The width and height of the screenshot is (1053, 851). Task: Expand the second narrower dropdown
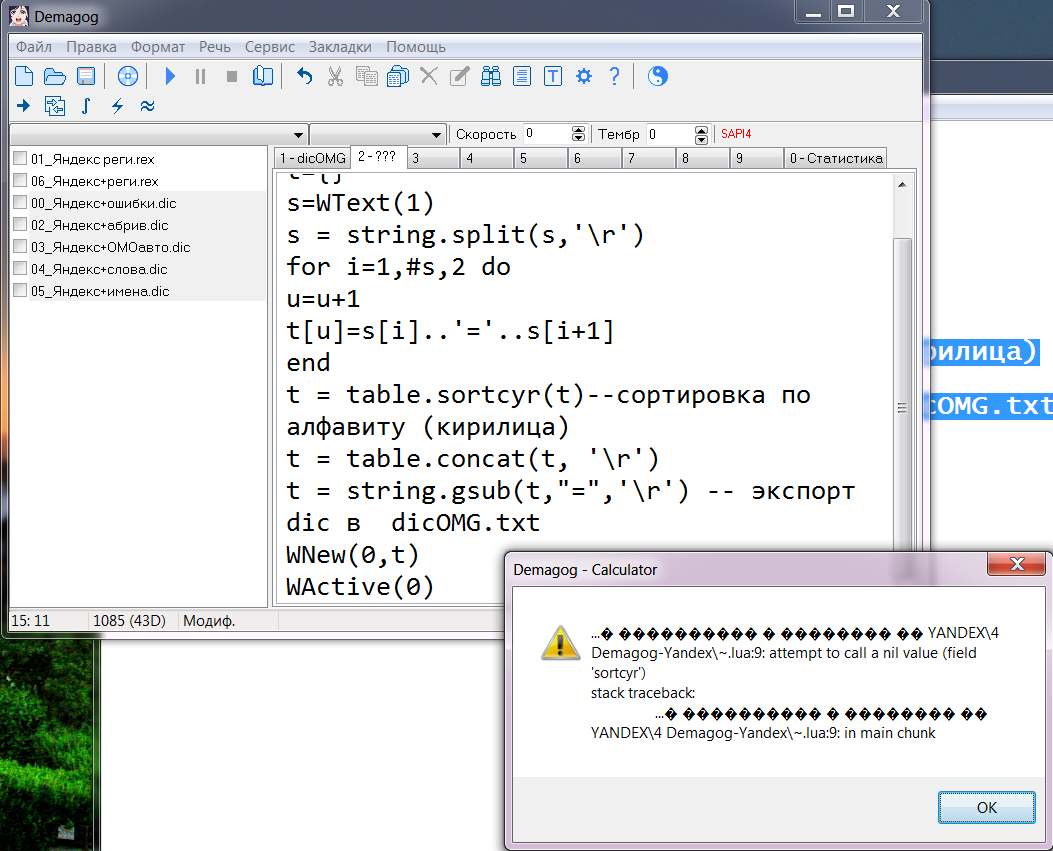point(436,135)
